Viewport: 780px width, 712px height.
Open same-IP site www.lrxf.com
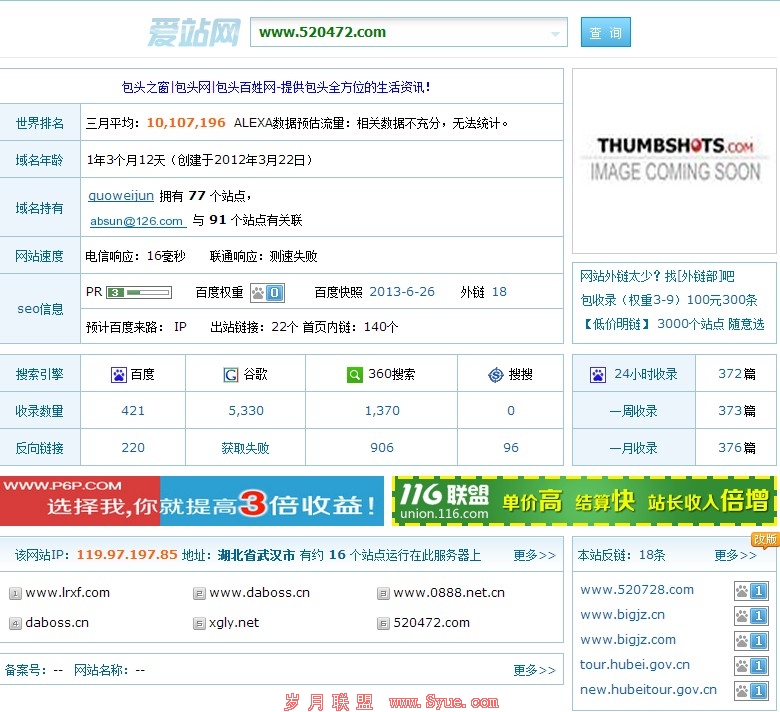coord(67,593)
